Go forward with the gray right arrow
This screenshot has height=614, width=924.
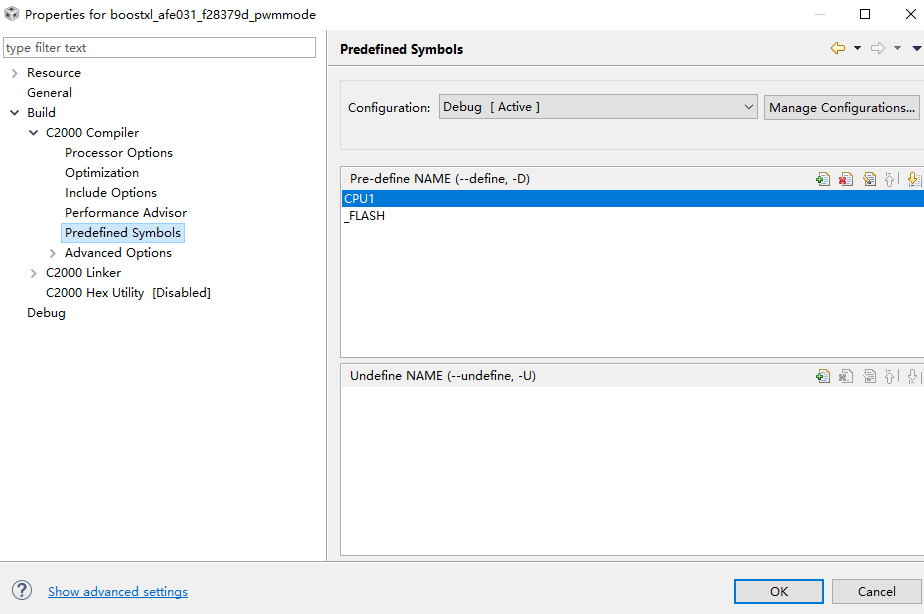click(878, 48)
